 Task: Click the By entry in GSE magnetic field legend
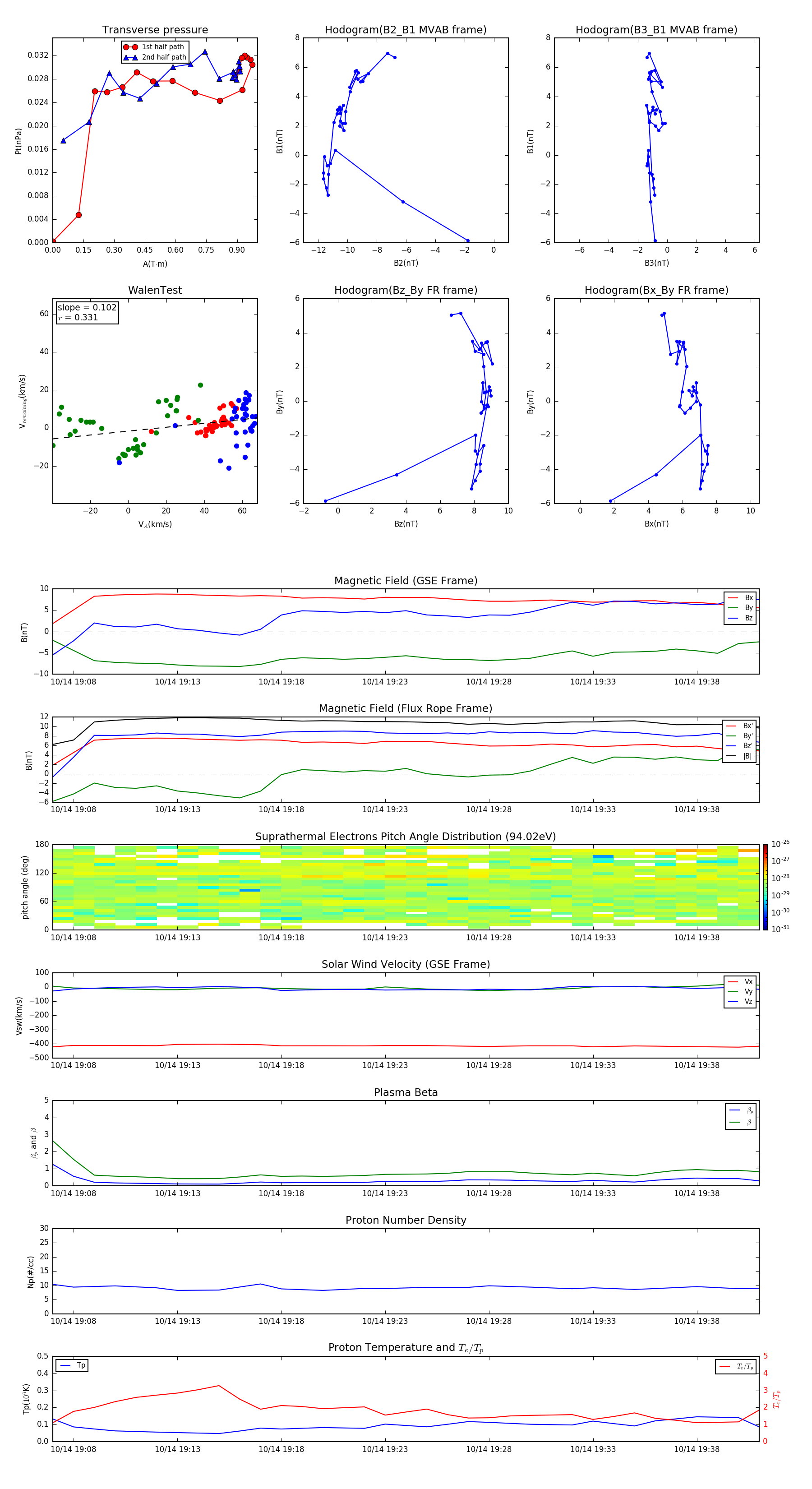tap(740, 607)
